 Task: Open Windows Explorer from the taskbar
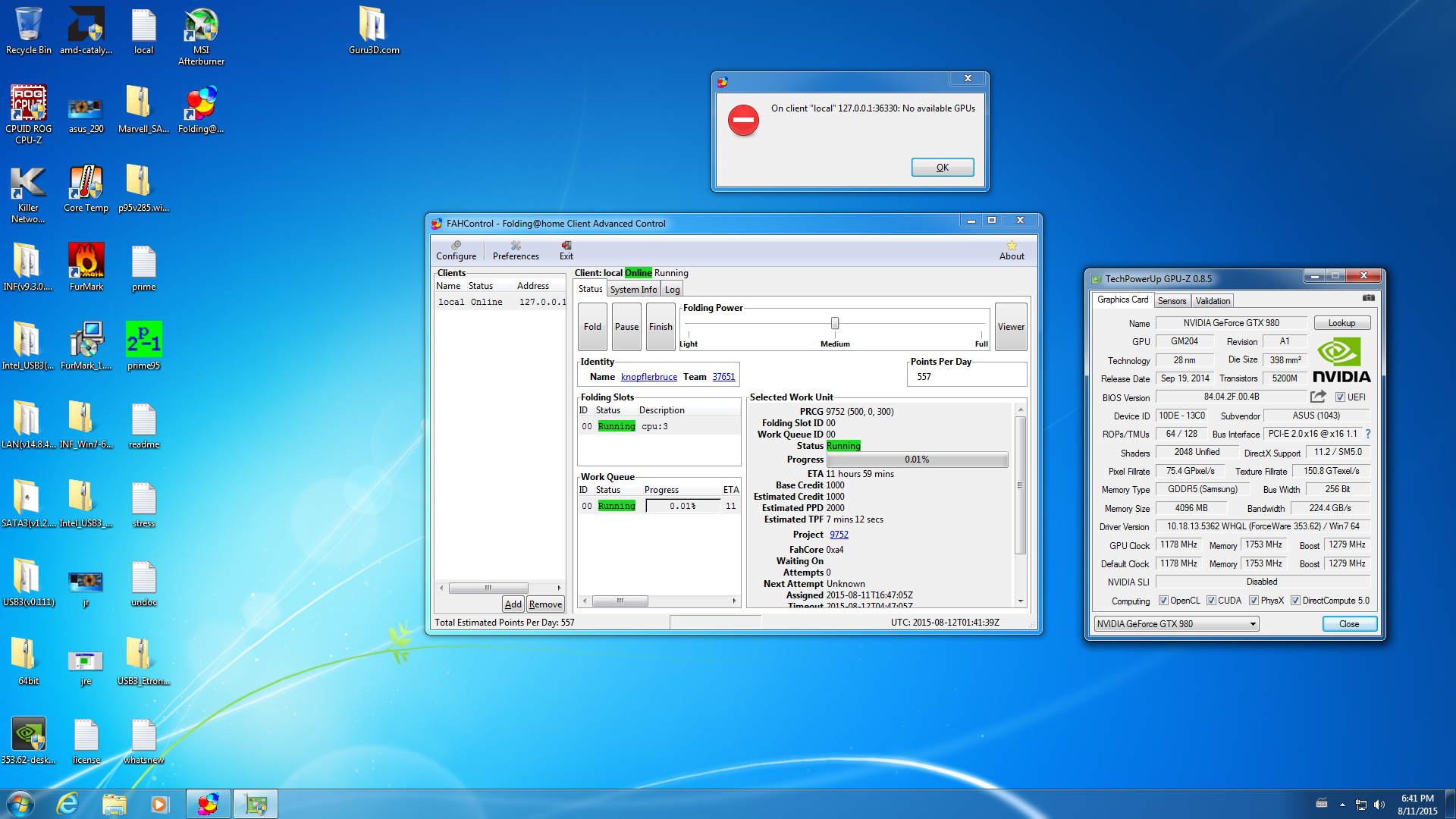click(x=114, y=804)
